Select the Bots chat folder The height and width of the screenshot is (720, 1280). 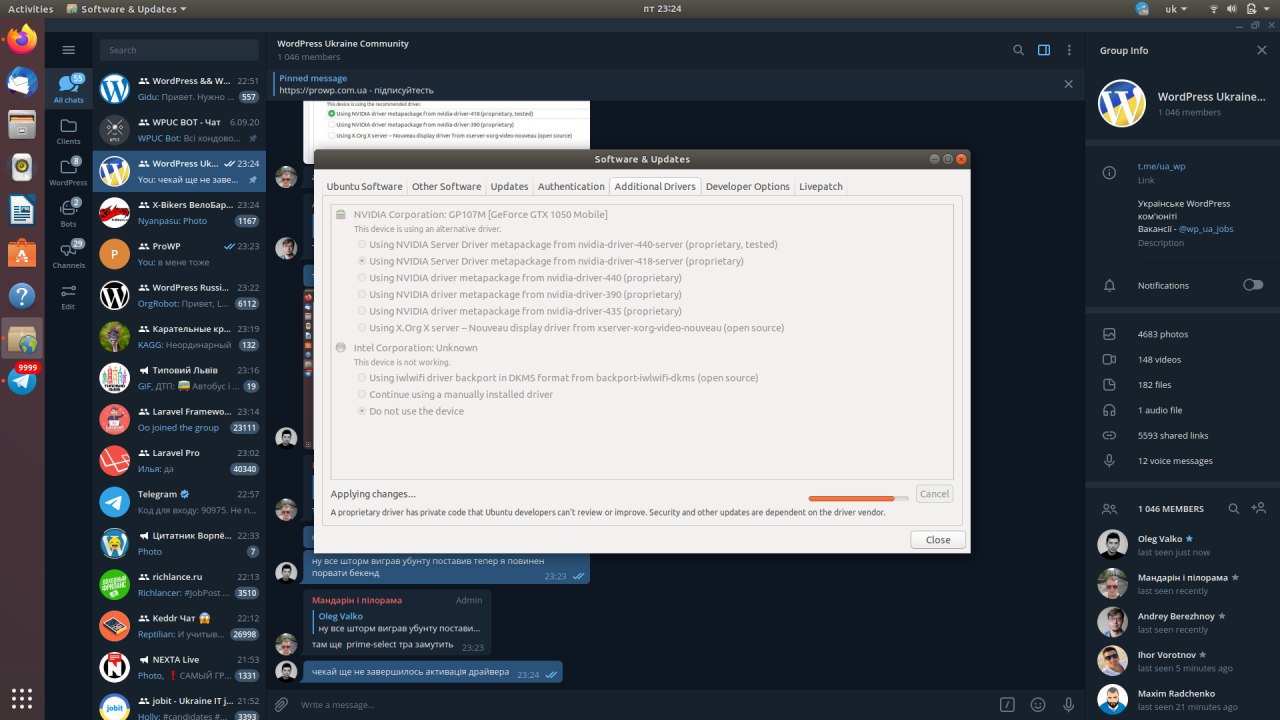(x=68, y=214)
